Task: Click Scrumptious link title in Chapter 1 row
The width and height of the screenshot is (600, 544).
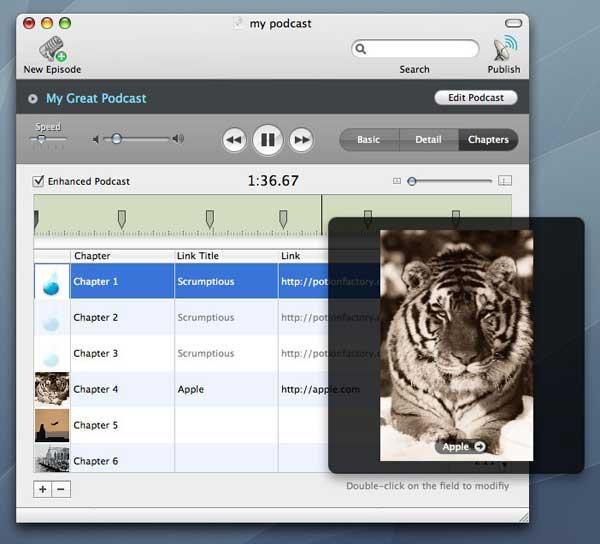Action: pyautogui.click(x=206, y=282)
